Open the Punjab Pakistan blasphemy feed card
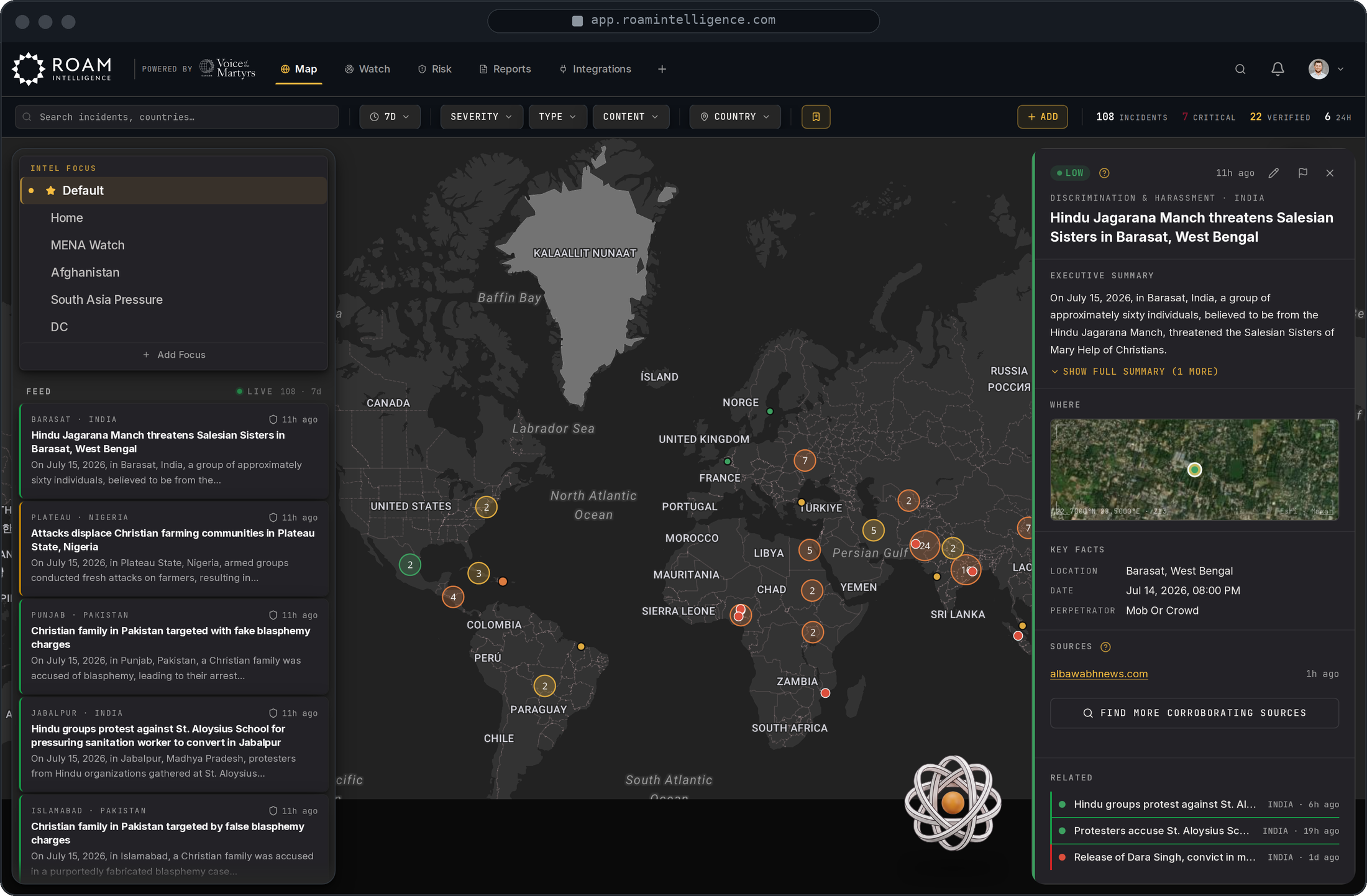This screenshot has height=896, width=1367. coord(174,646)
